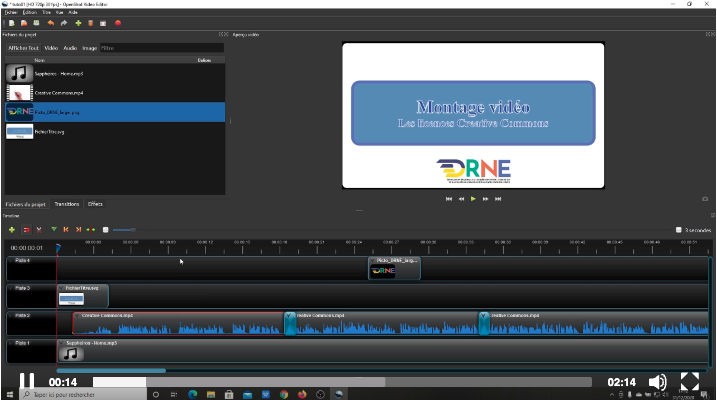Switch to the Effets tab
The height and width of the screenshot is (400, 717).
95,204
